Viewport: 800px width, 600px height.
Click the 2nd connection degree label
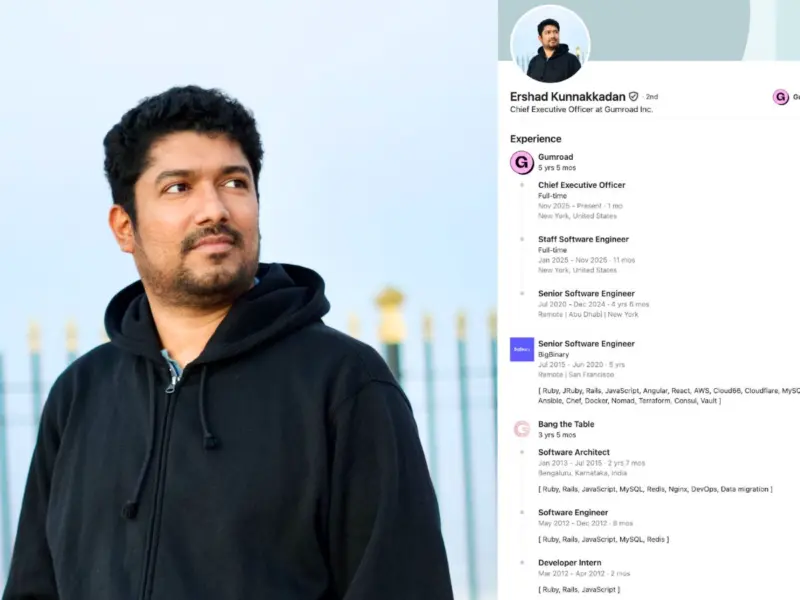point(652,96)
